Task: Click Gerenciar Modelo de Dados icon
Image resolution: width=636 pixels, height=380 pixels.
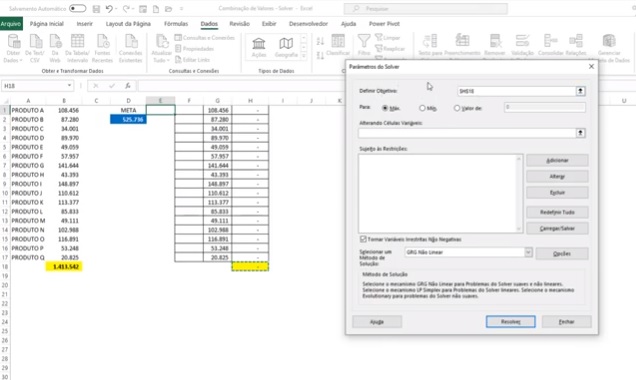Action: (609, 41)
